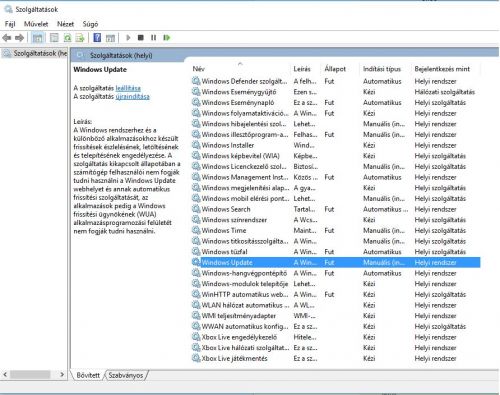500x395 pixels.
Task: Click the Windows Time service gear icon
Action: tap(196, 230)
